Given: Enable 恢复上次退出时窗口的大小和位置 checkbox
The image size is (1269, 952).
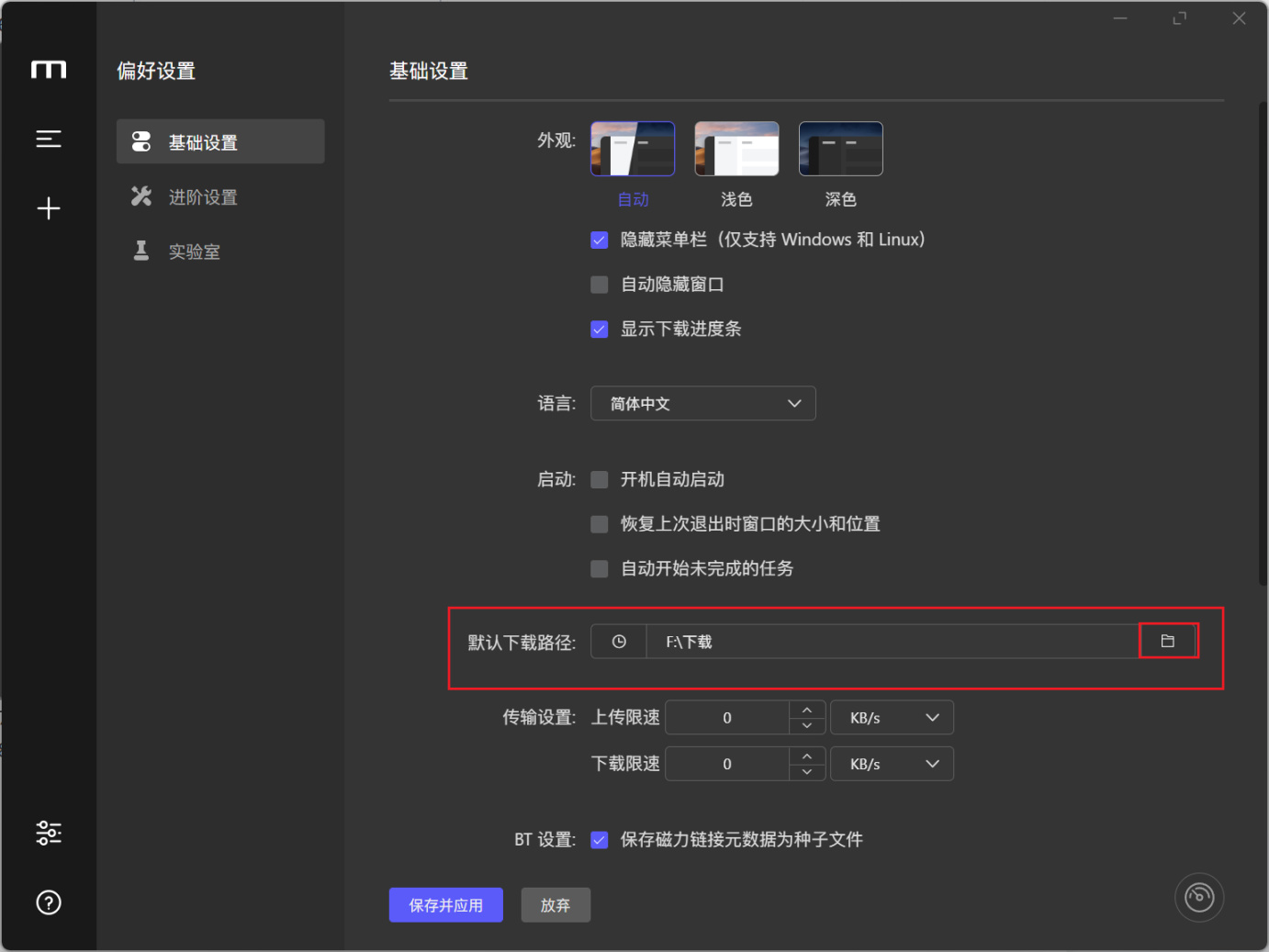Looking at the screenshot, I should (600, 524).
